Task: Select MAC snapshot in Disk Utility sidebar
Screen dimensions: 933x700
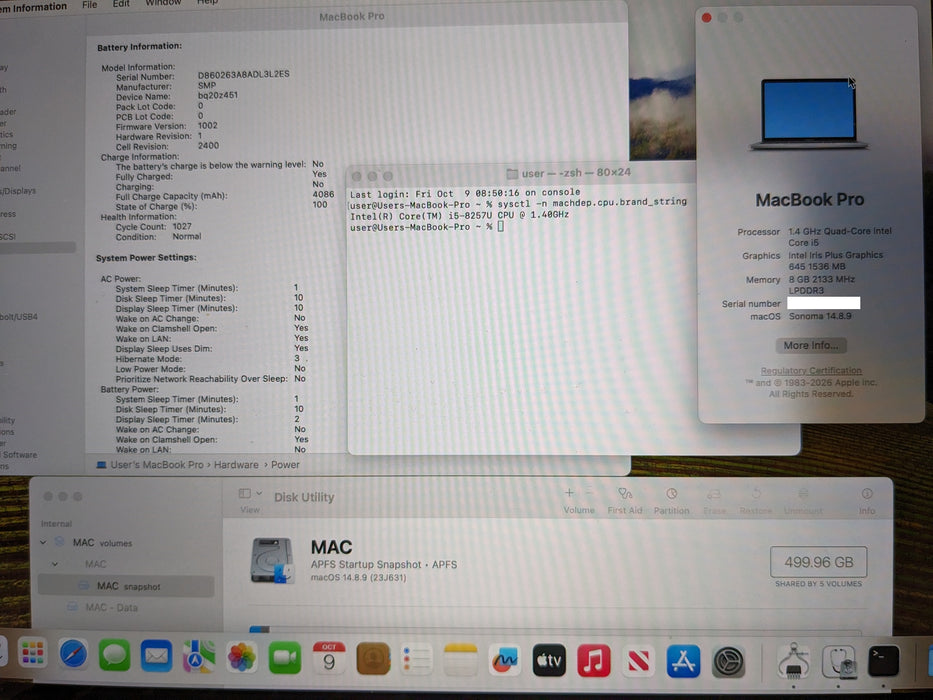Action: pos(126,586)
